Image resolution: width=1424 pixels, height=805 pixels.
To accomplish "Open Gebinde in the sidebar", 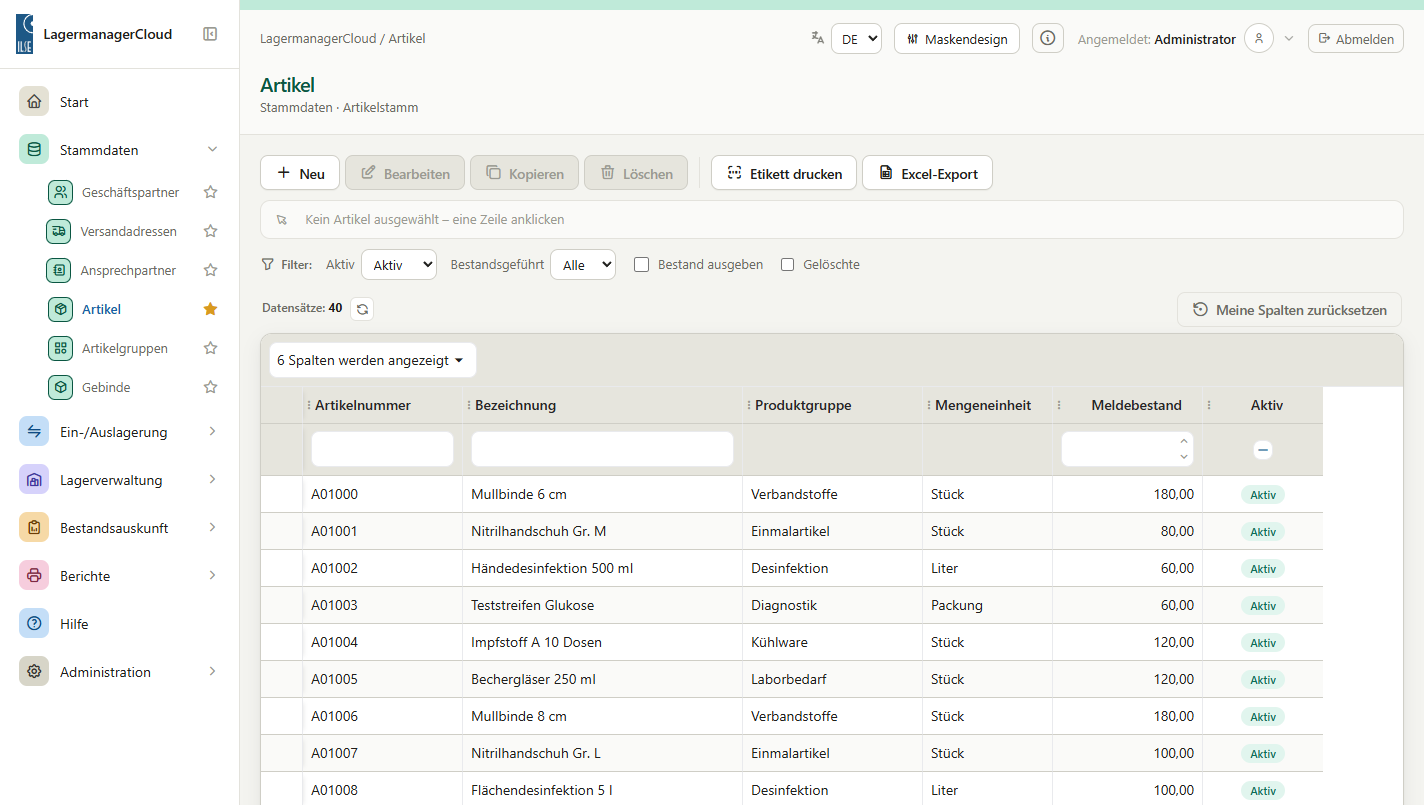I will point(106,387).
